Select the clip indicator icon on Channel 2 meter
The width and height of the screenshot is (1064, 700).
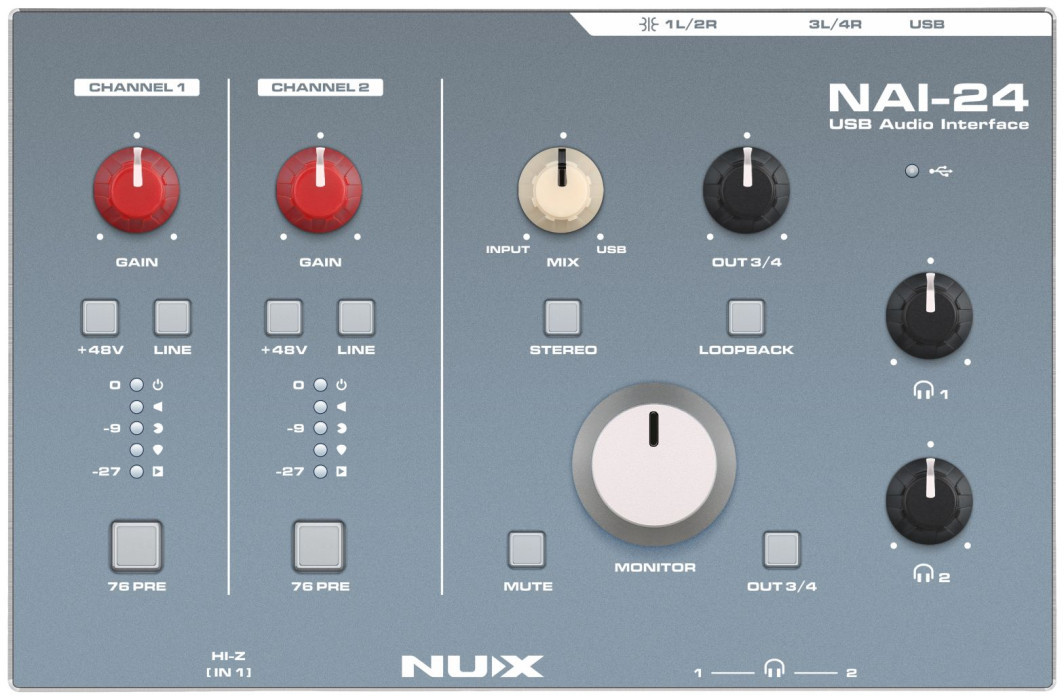[297, 384]
